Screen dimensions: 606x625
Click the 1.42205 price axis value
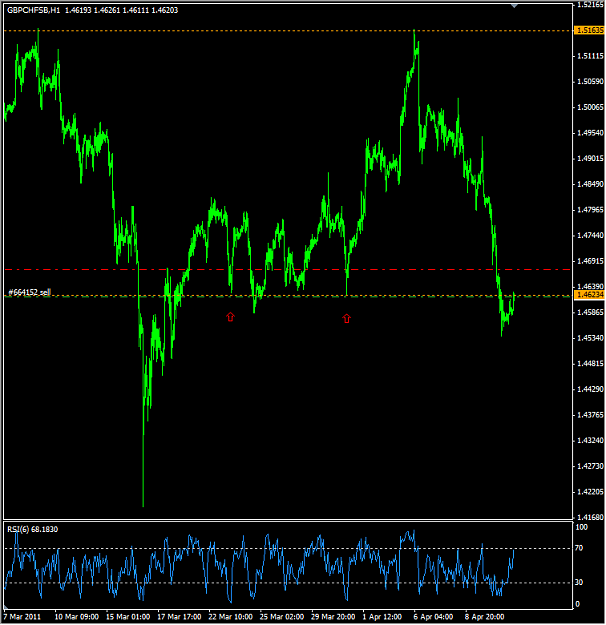click(x=590, y=492)
